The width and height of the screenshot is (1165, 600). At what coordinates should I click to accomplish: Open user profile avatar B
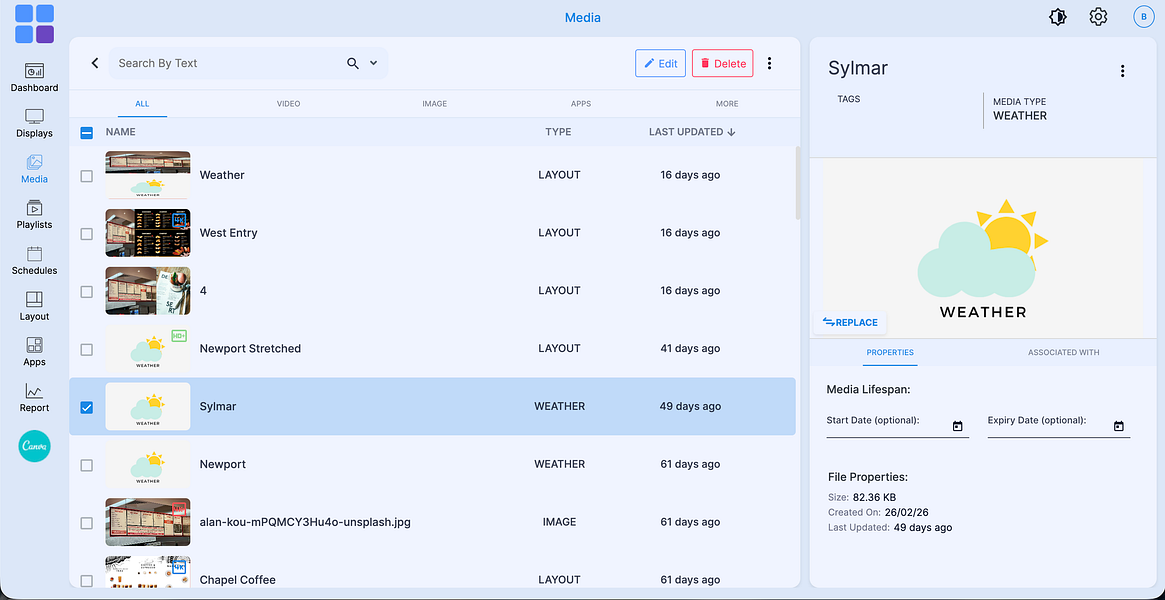(1143, 16)
